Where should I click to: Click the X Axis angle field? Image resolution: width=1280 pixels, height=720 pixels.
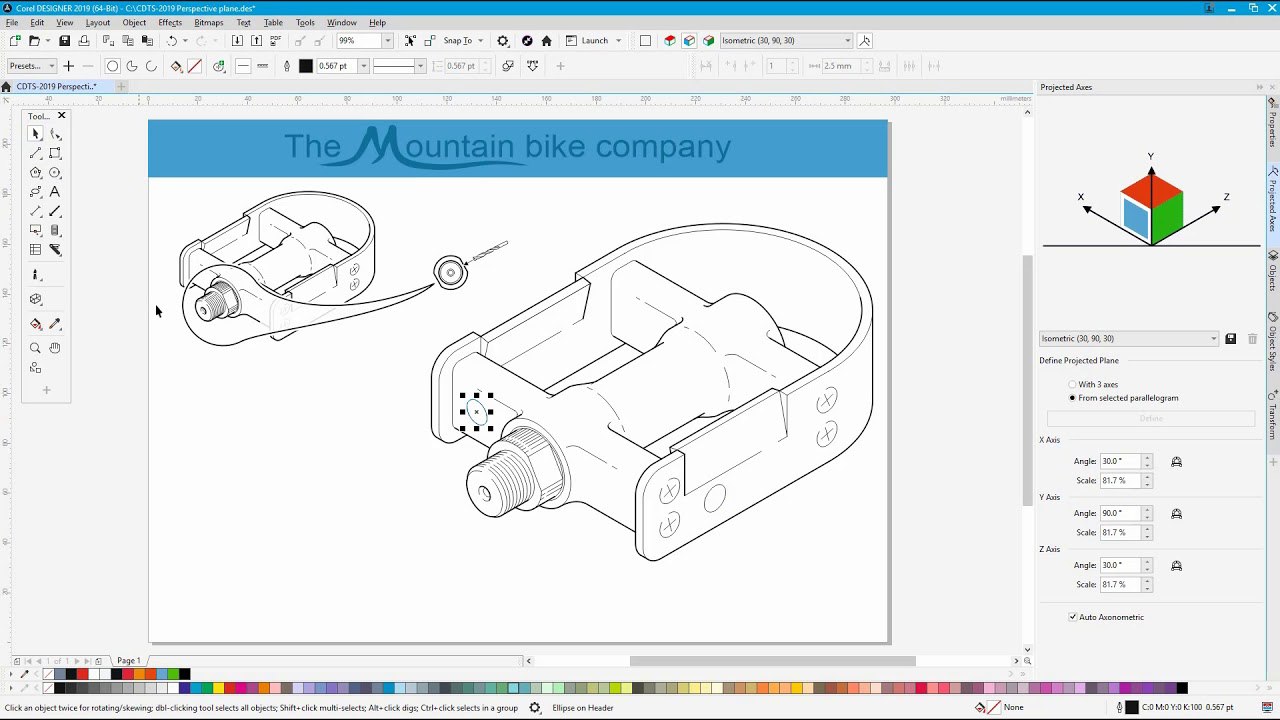(x=1120, y=461)
